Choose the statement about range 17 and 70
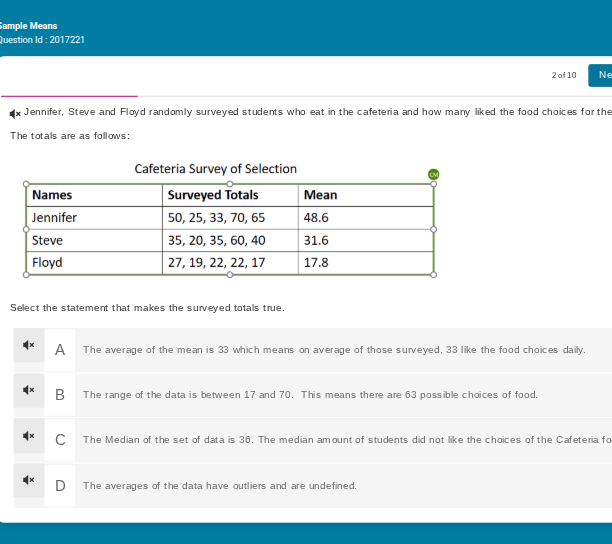612x544 pixels. tap(310, 395)
